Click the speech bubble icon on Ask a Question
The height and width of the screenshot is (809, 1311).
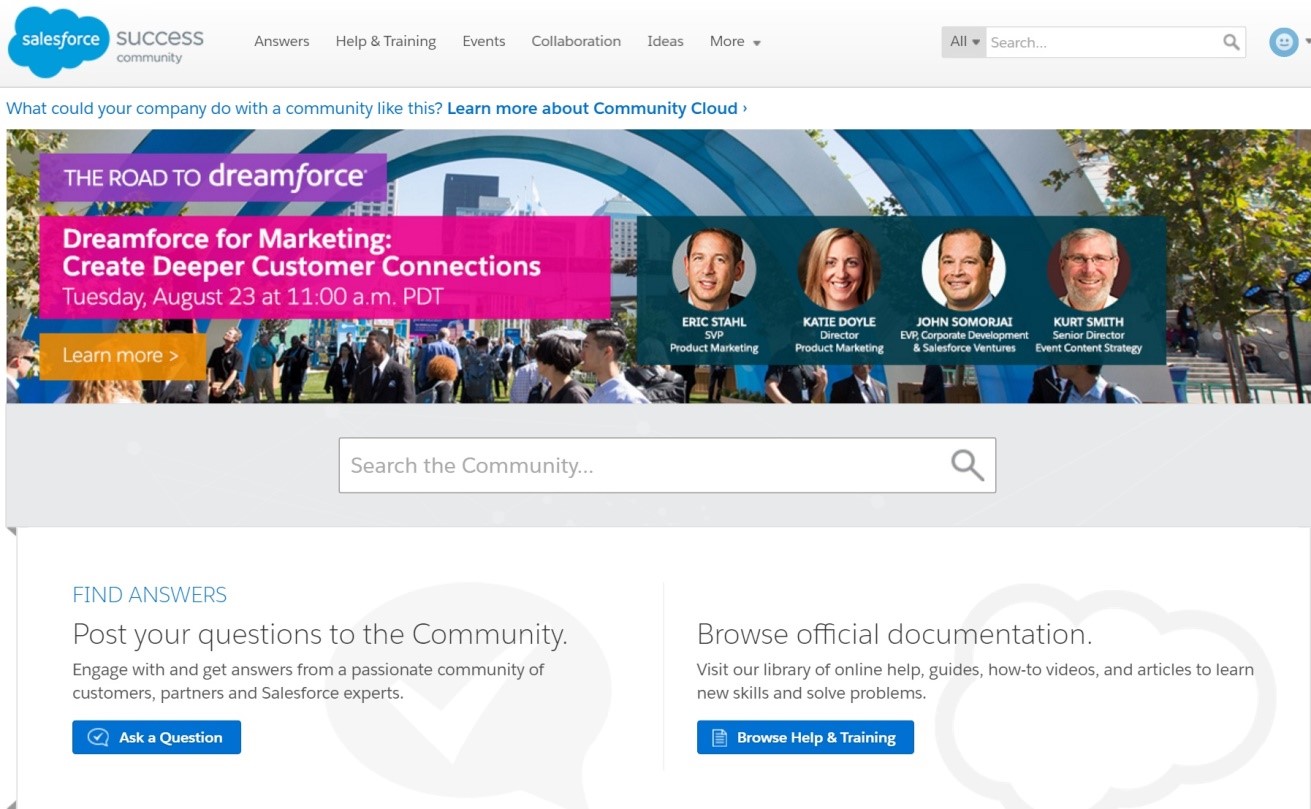point(98,737)
